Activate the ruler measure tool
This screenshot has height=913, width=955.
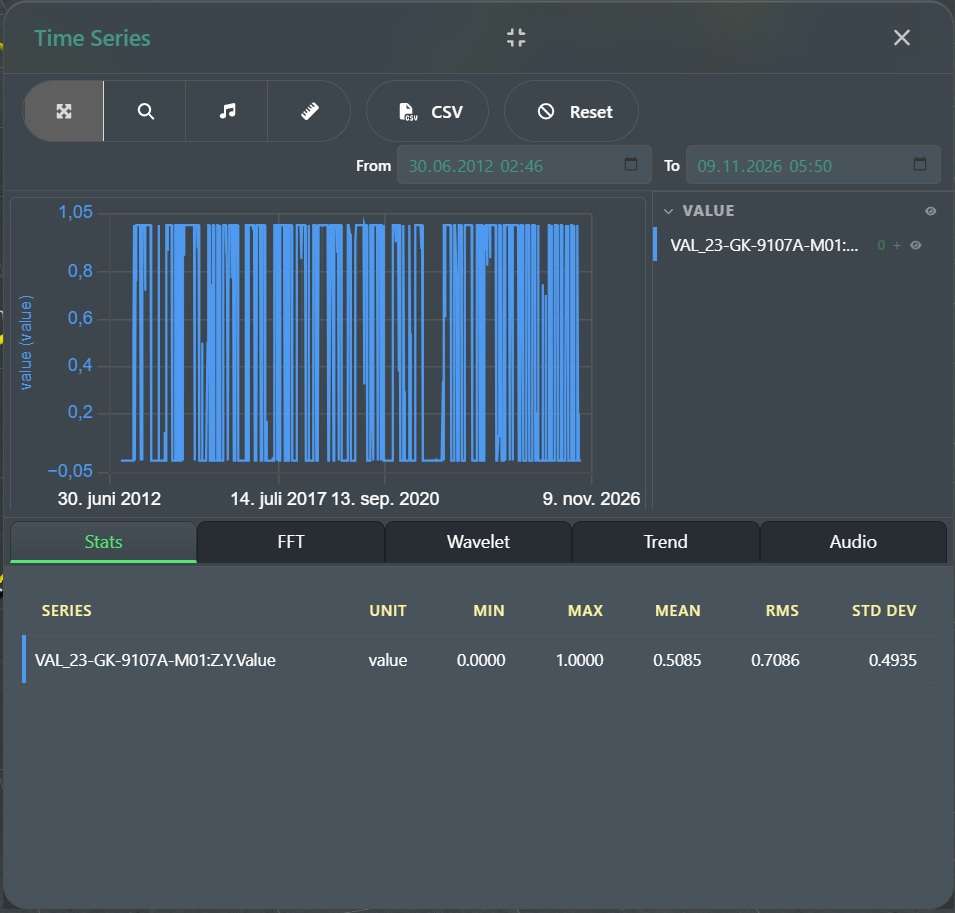309,111
